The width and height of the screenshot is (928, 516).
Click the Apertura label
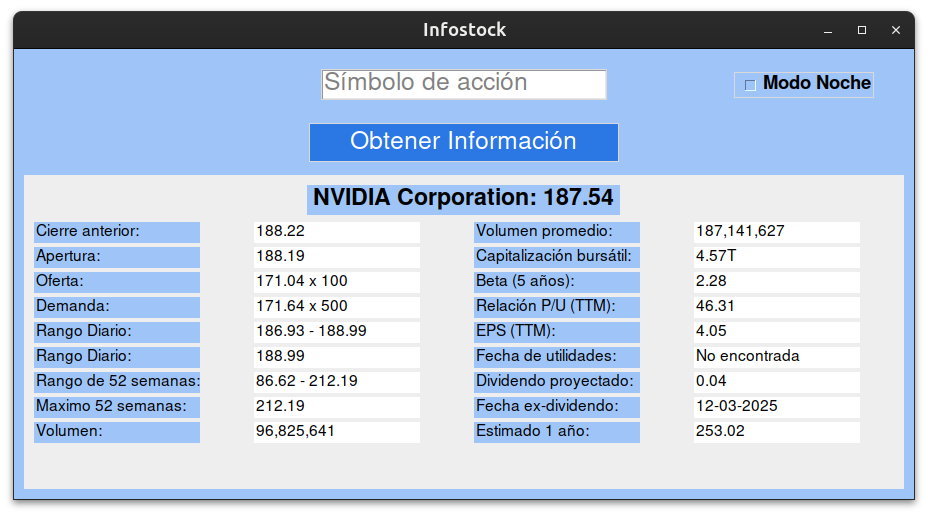117,257
